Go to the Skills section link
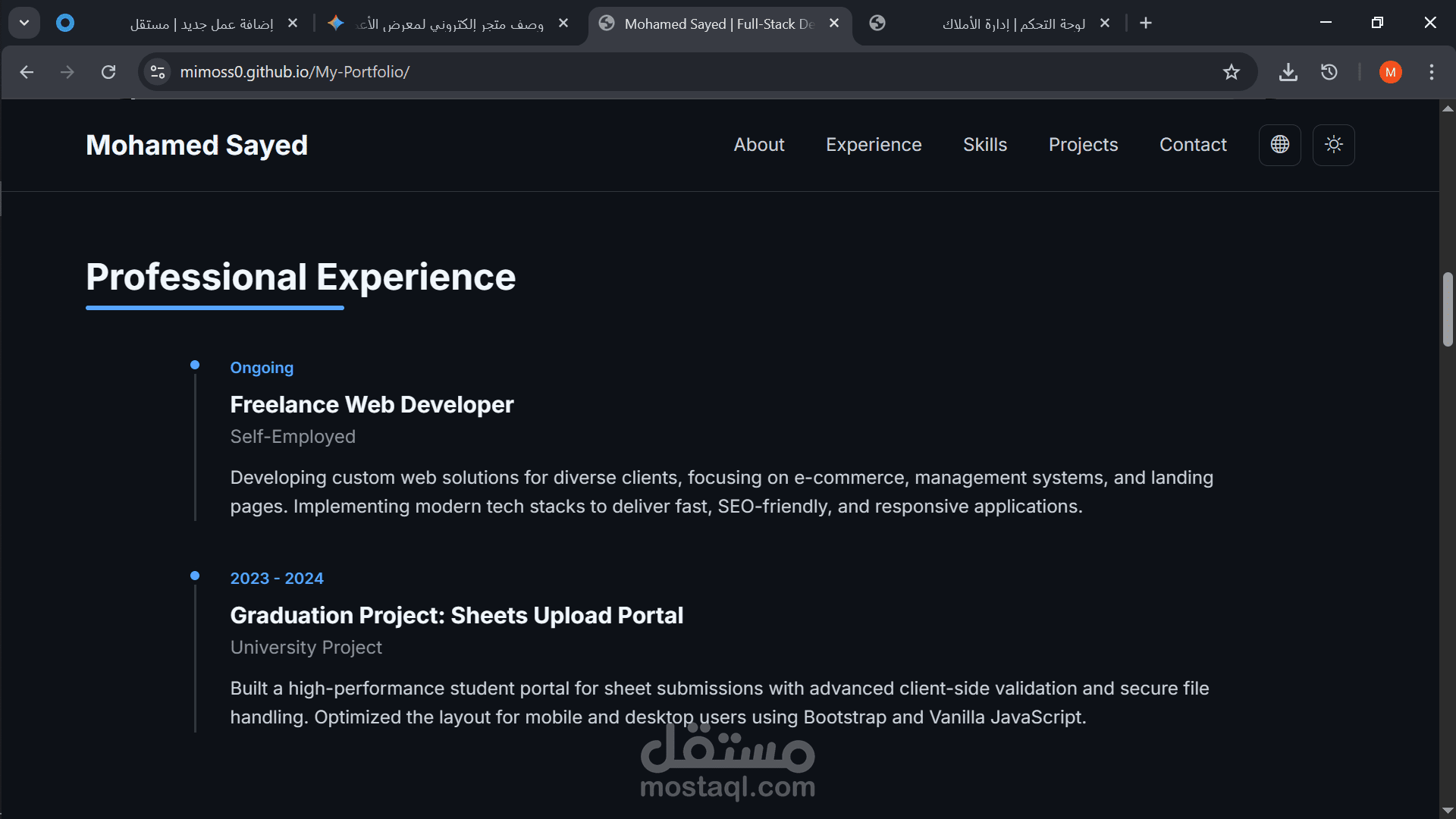This screenshot has width=1456, height=819. point(984,145)
